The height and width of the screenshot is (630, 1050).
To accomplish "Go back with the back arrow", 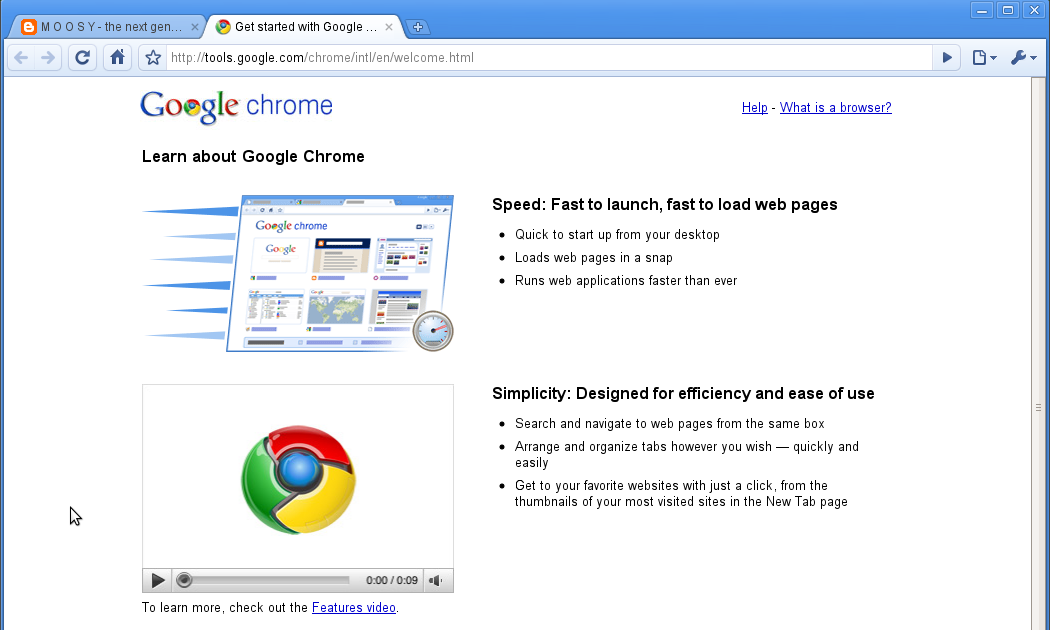I will click(21, 58).
